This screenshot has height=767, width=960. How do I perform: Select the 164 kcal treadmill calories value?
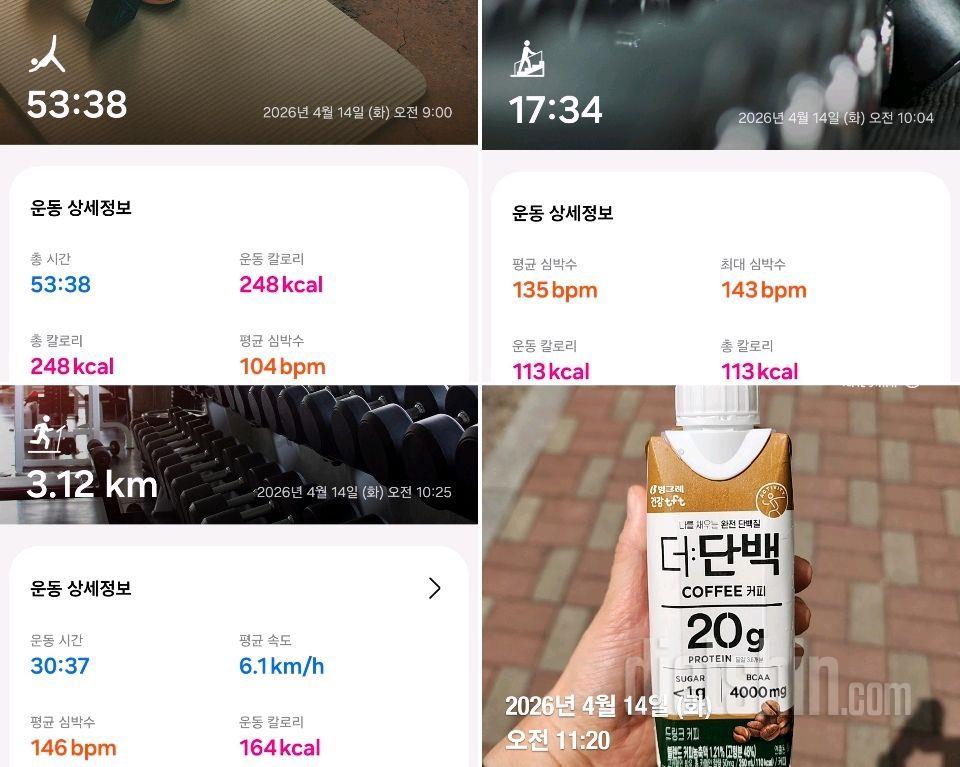coord(280,747)
